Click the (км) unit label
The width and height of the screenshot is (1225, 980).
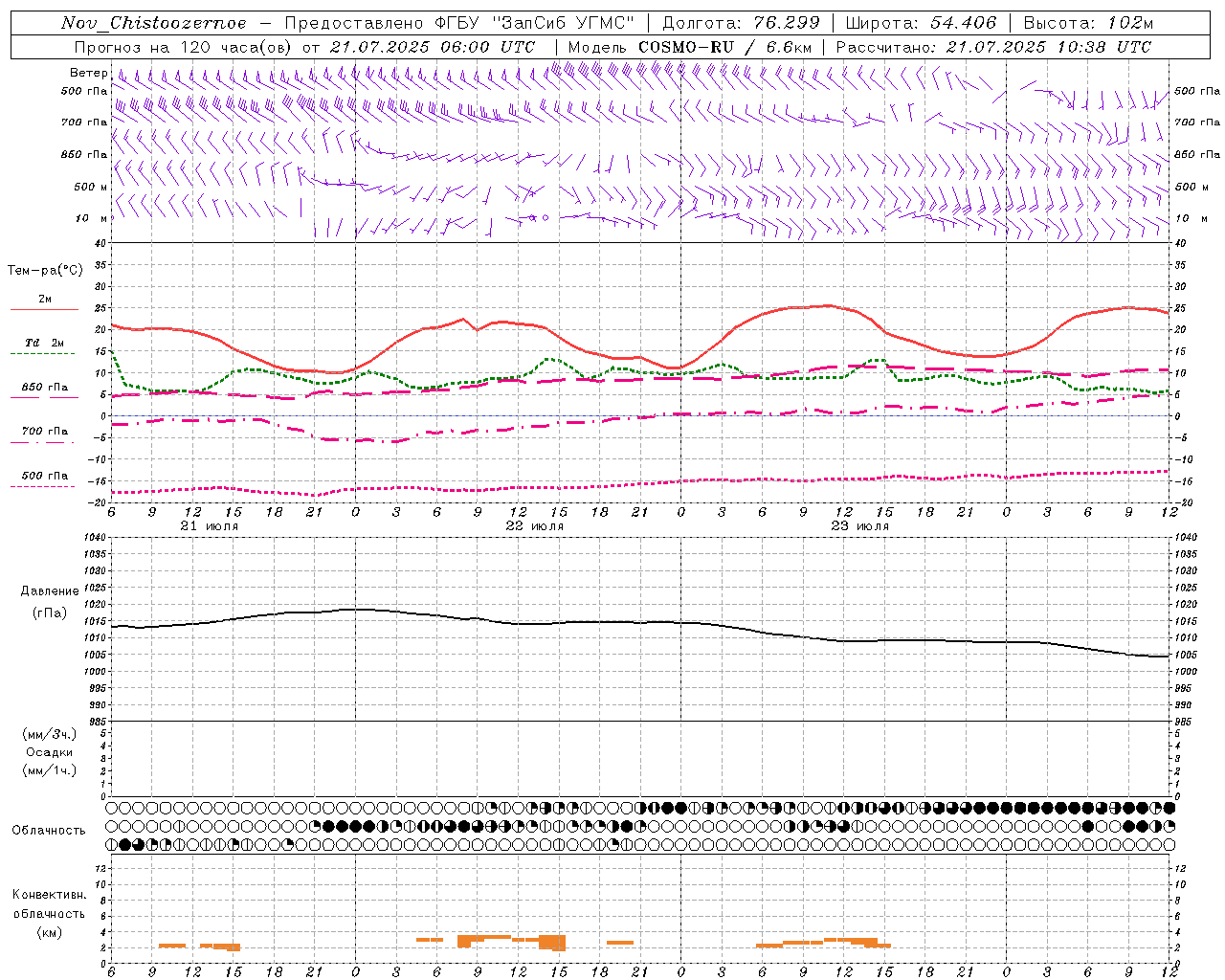(49, 932)
